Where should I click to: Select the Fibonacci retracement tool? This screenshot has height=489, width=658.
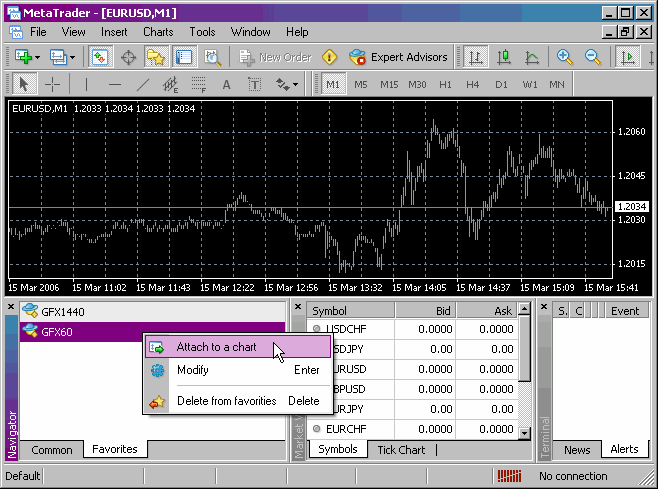[199, 85]
